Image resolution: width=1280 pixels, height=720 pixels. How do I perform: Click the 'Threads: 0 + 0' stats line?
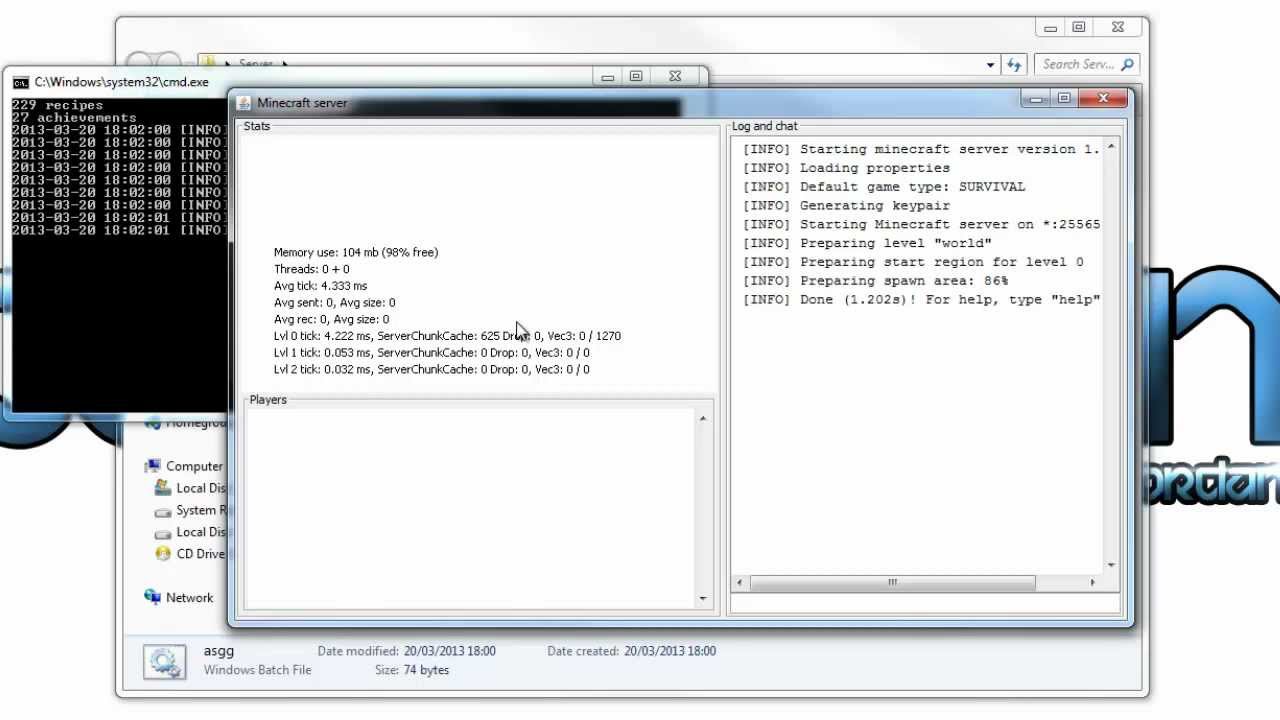click(312, 269)
